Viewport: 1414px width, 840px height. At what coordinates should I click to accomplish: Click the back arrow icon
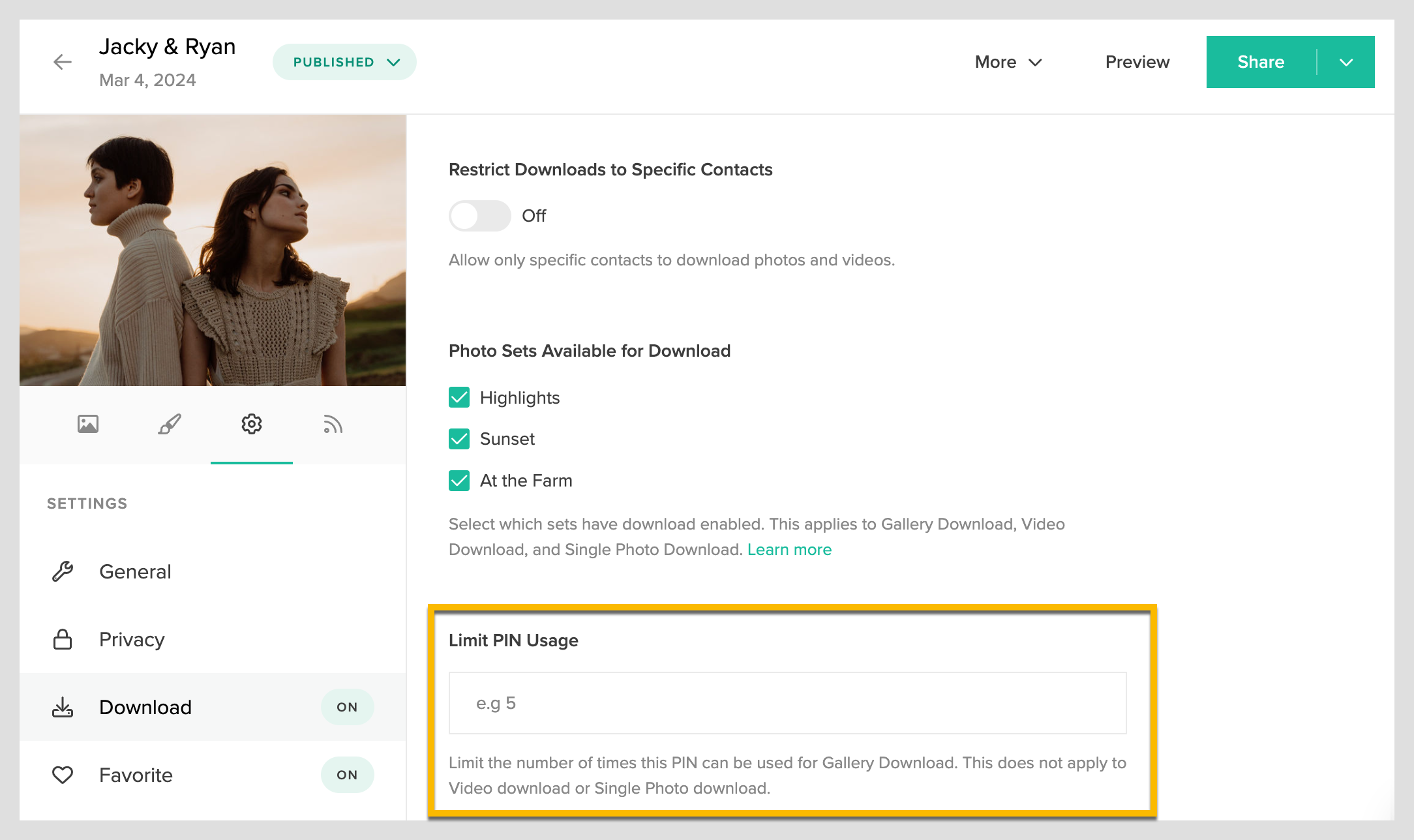click(x=63, y=62)
